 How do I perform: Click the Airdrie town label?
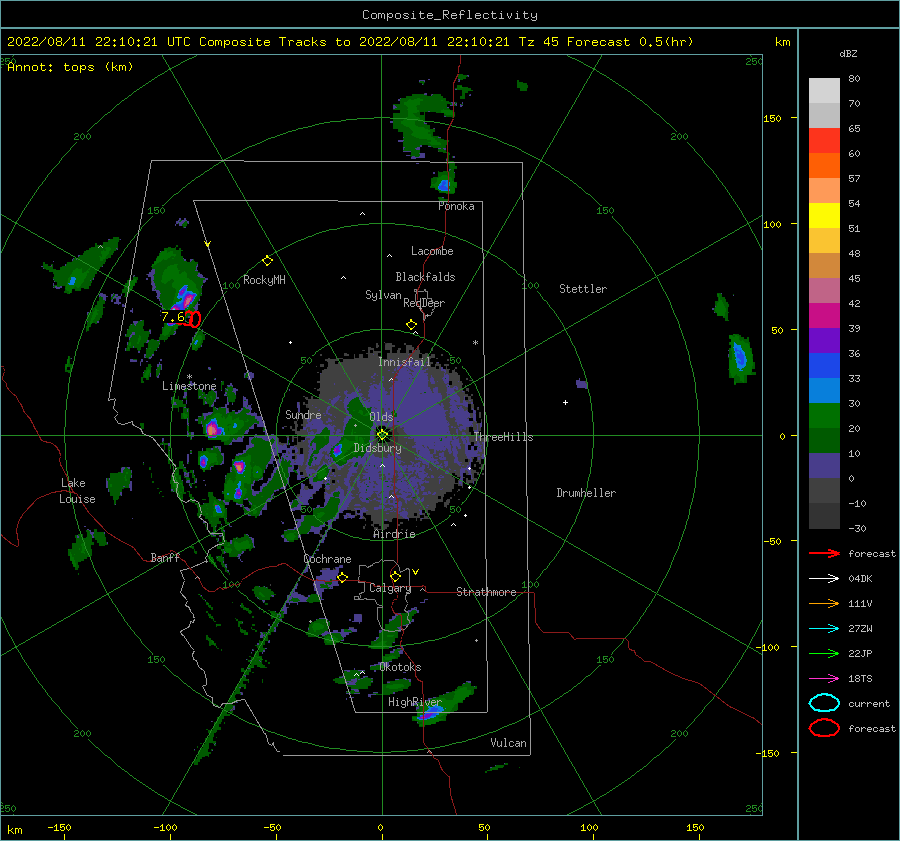click(394, 534)
